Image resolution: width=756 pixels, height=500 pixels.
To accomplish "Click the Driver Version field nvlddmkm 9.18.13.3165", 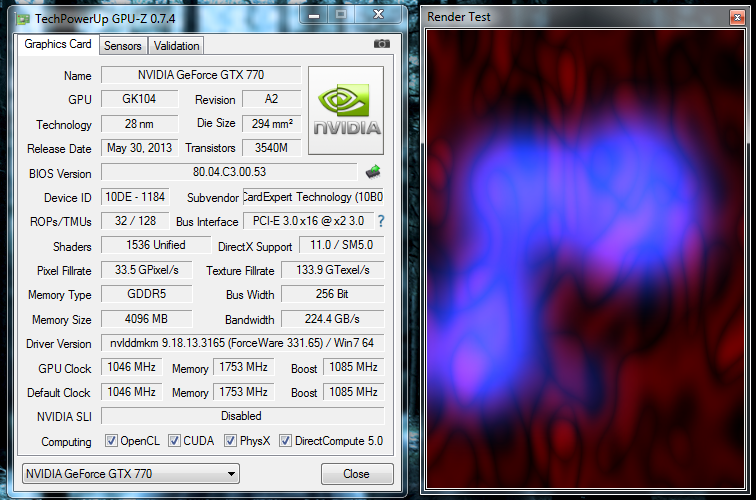I will [243, 343].
